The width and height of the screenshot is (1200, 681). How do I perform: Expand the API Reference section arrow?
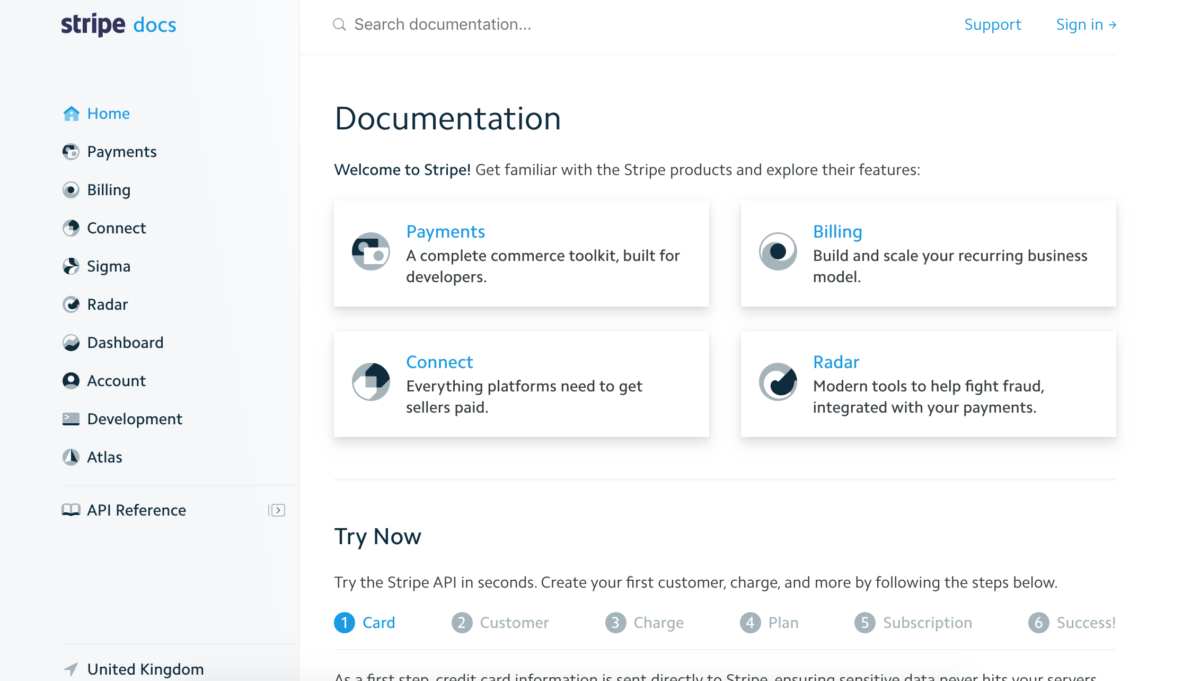click(277, 510)
